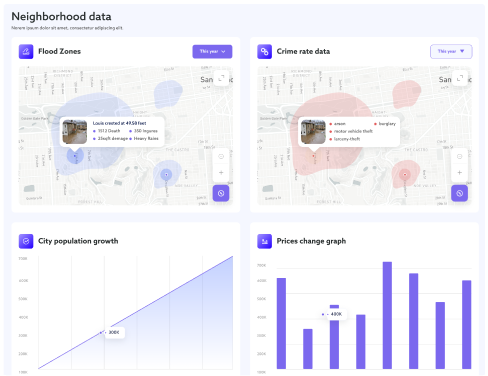488x376 pixels.
Task: Click the "Flood Zones" title
Action: pos(59,51)
